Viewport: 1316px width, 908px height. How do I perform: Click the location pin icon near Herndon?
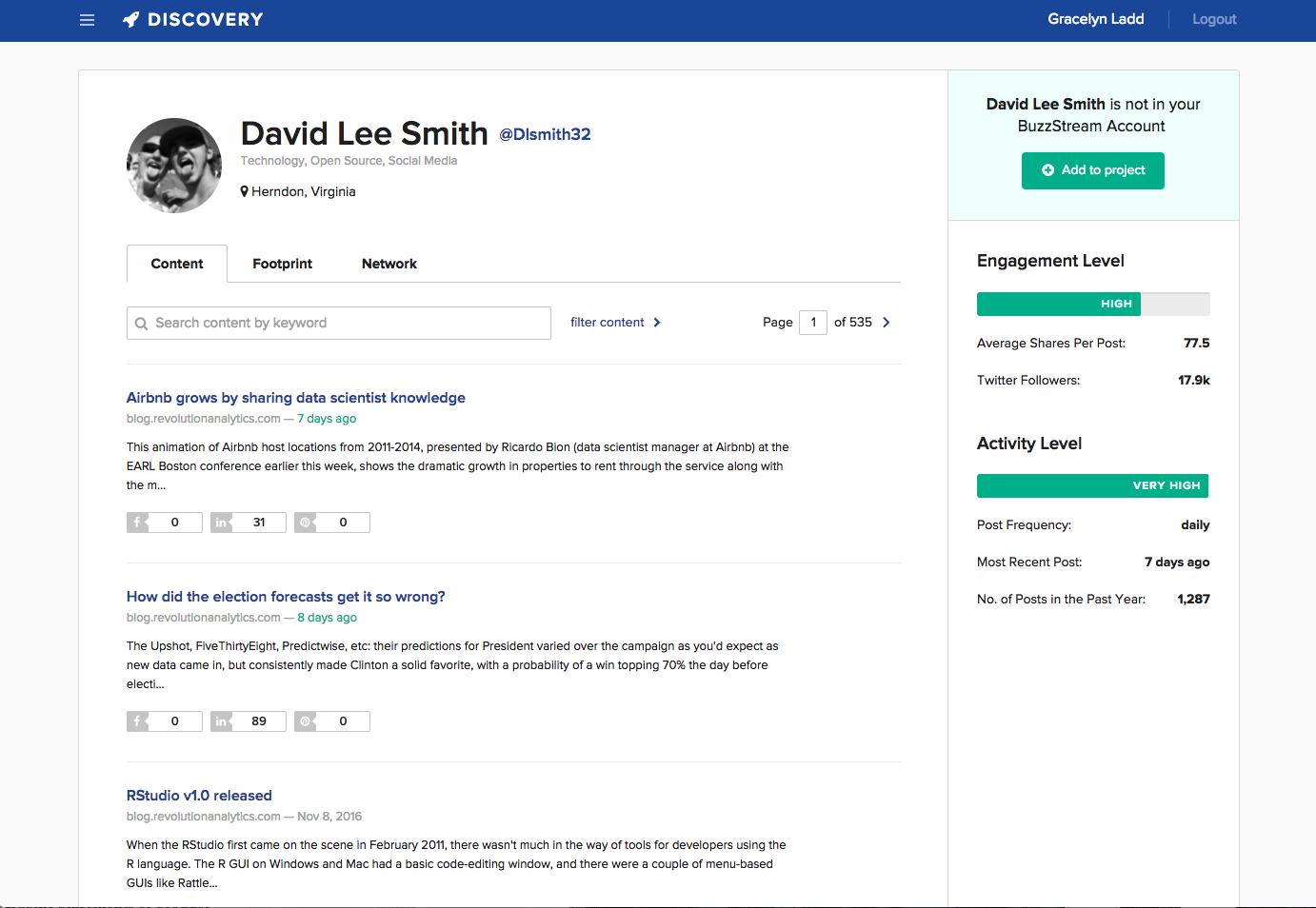[245, 191]
